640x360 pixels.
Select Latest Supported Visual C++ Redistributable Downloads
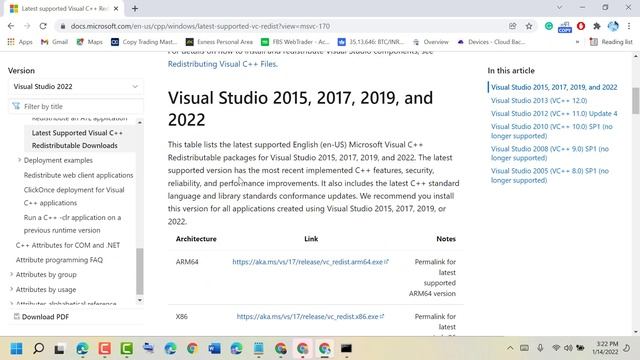pyautogui.click(x=78, y=139)
